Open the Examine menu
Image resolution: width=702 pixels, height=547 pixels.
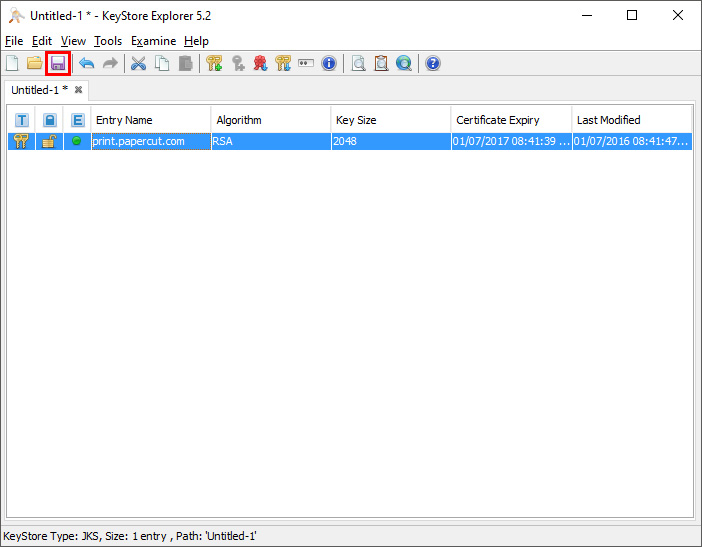click(153, 41)
